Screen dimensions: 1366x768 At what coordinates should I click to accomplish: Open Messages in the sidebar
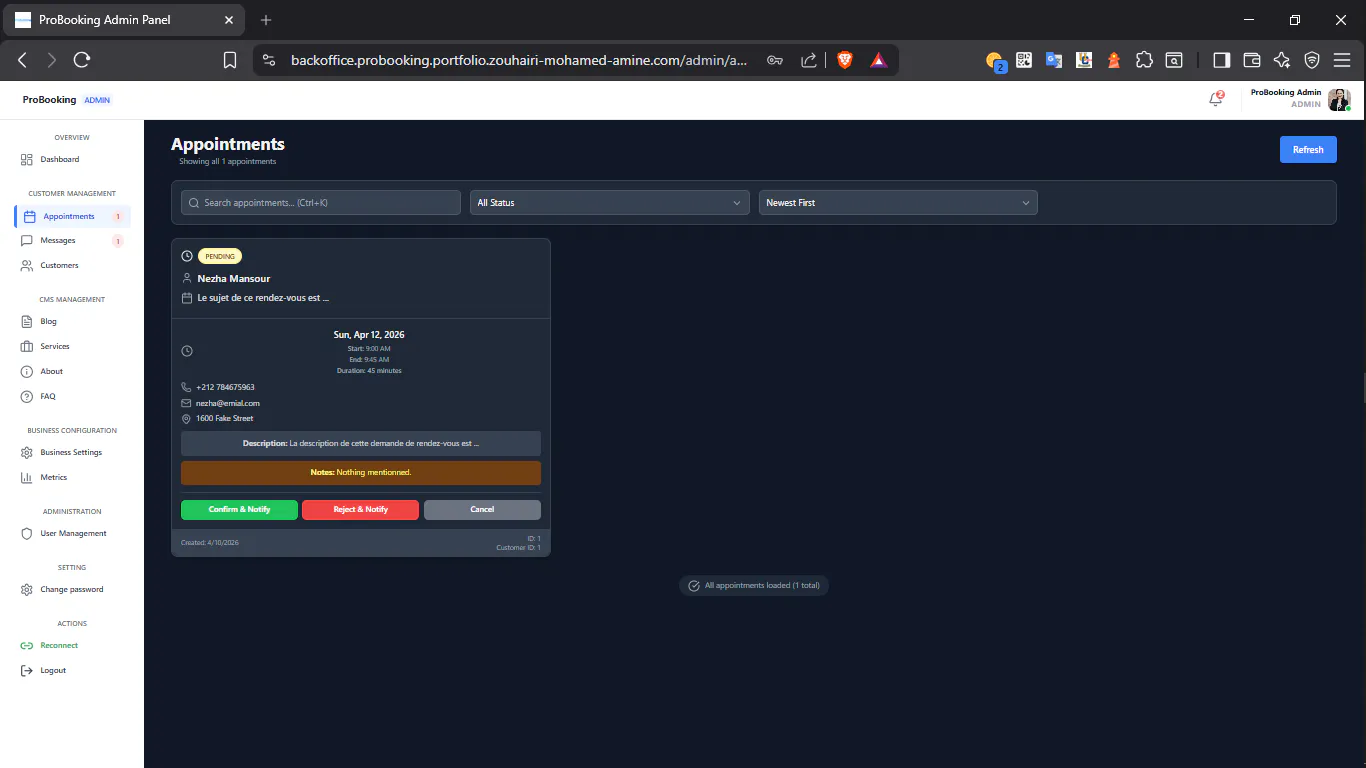tap(72, 241)
